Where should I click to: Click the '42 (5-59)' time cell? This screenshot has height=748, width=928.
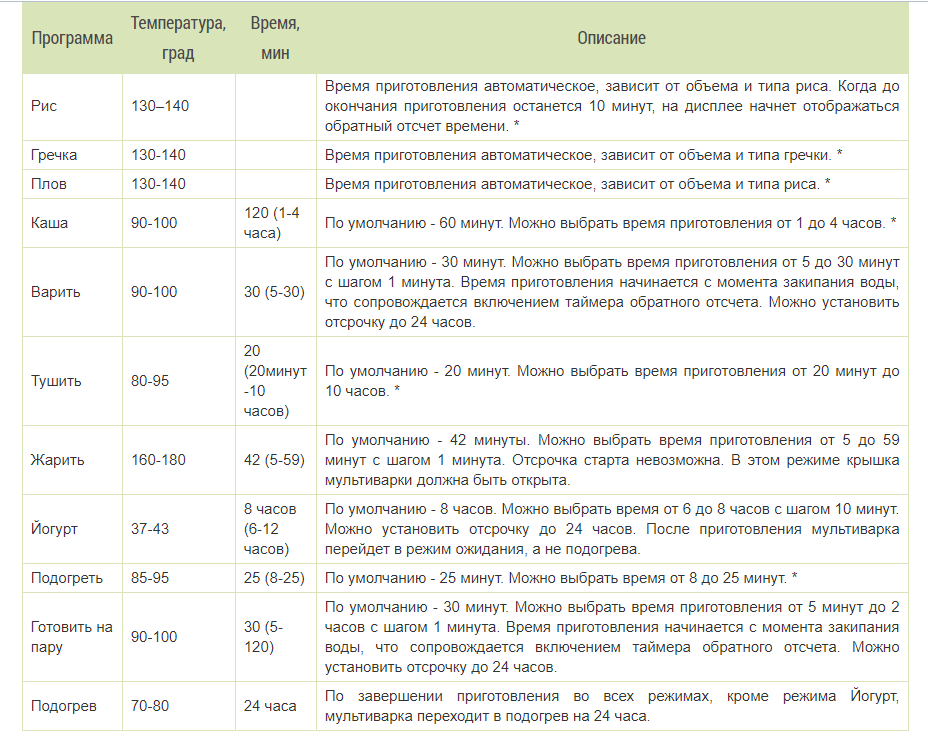[x=276, y=460]
